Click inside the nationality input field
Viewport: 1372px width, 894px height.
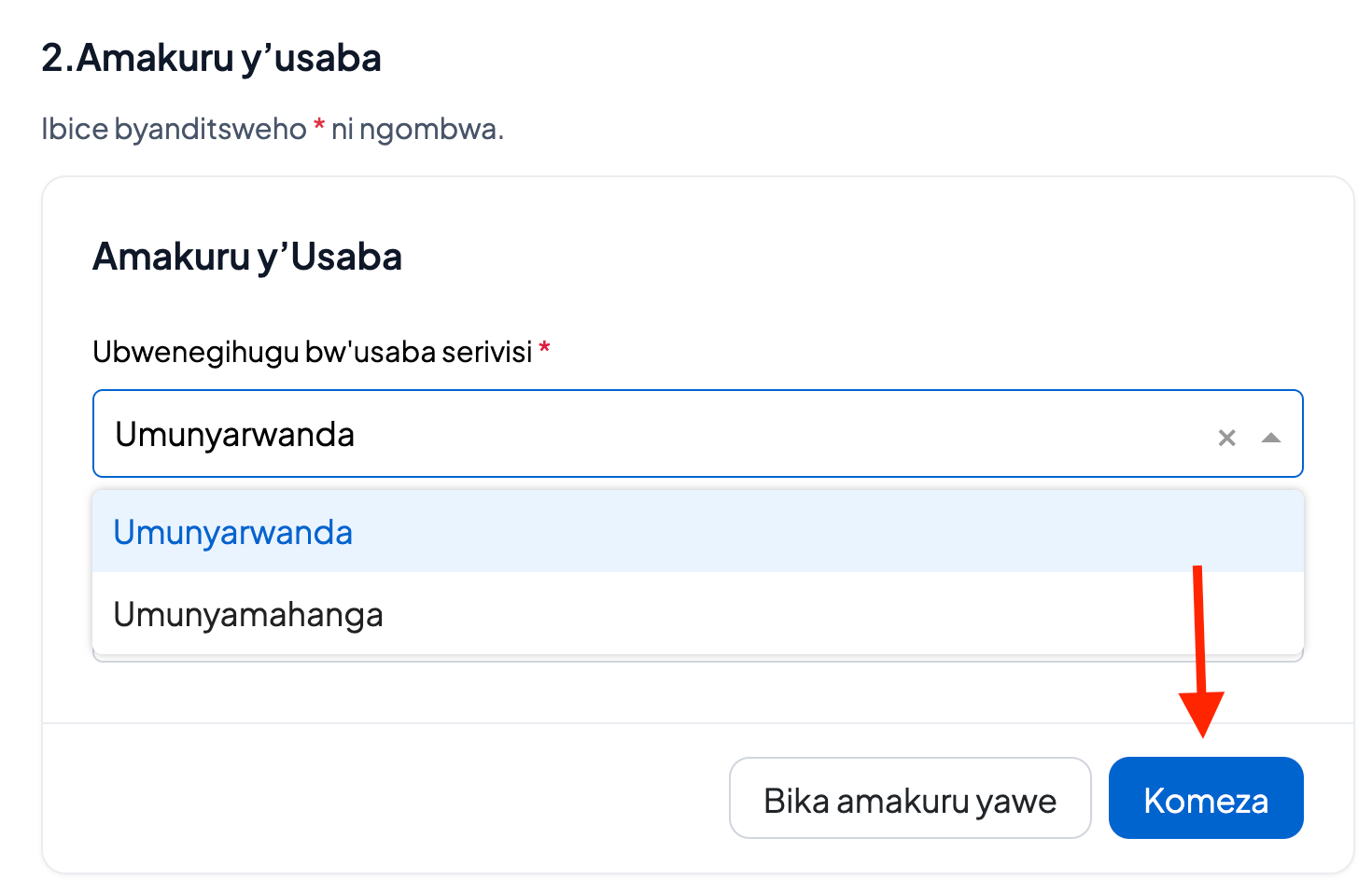(560, 434)
